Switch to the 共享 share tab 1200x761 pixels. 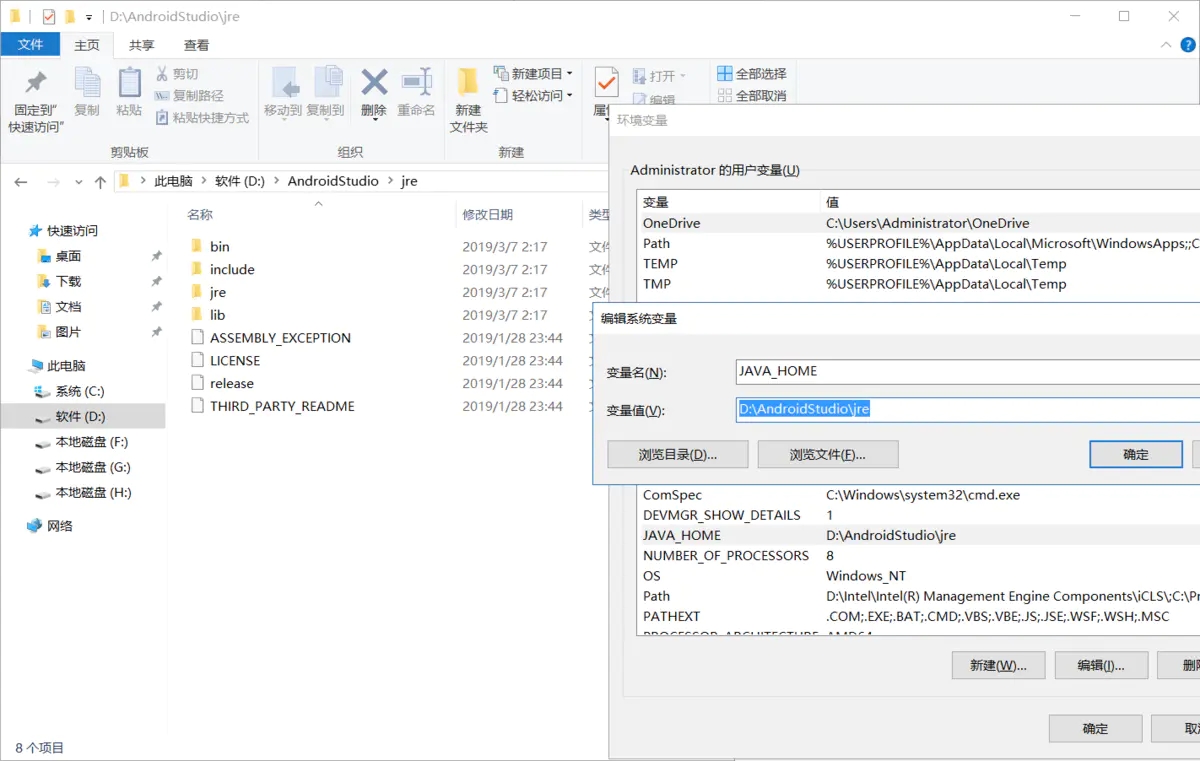pyautogui.click(x=142, y=45)
